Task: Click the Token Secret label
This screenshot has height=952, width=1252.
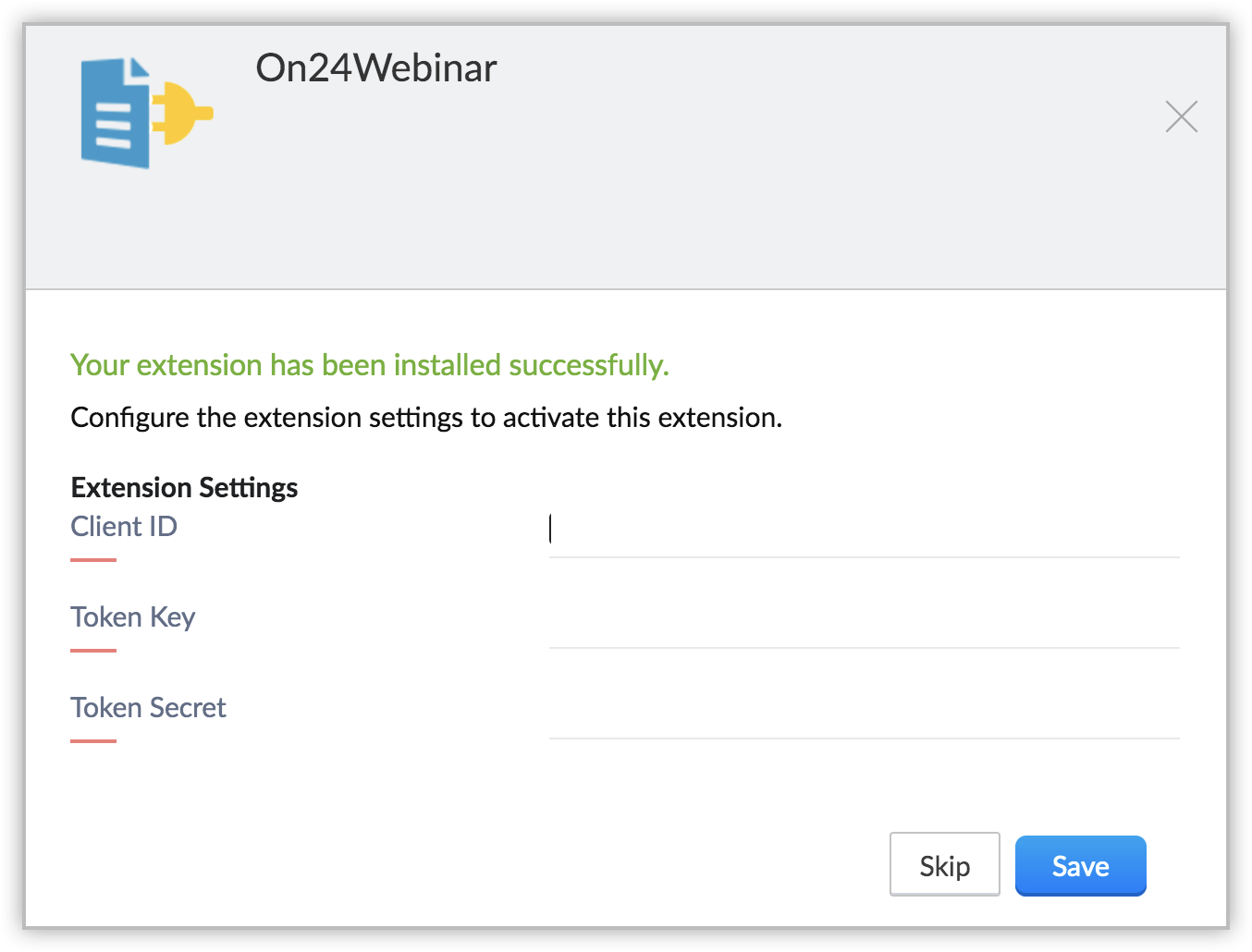Action: coord(148,708)
